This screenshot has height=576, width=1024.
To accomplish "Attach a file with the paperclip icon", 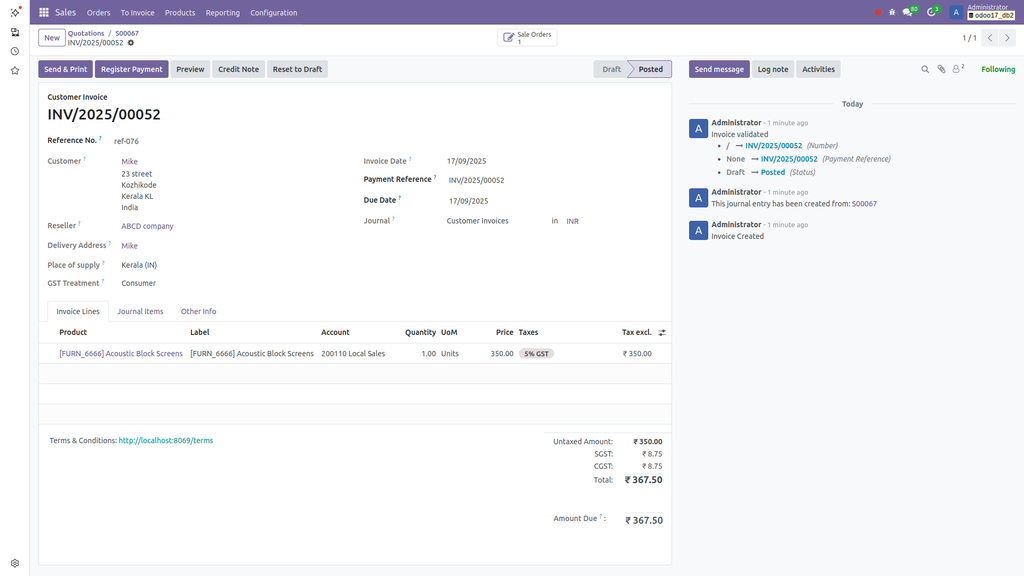I will coord(942,69).
